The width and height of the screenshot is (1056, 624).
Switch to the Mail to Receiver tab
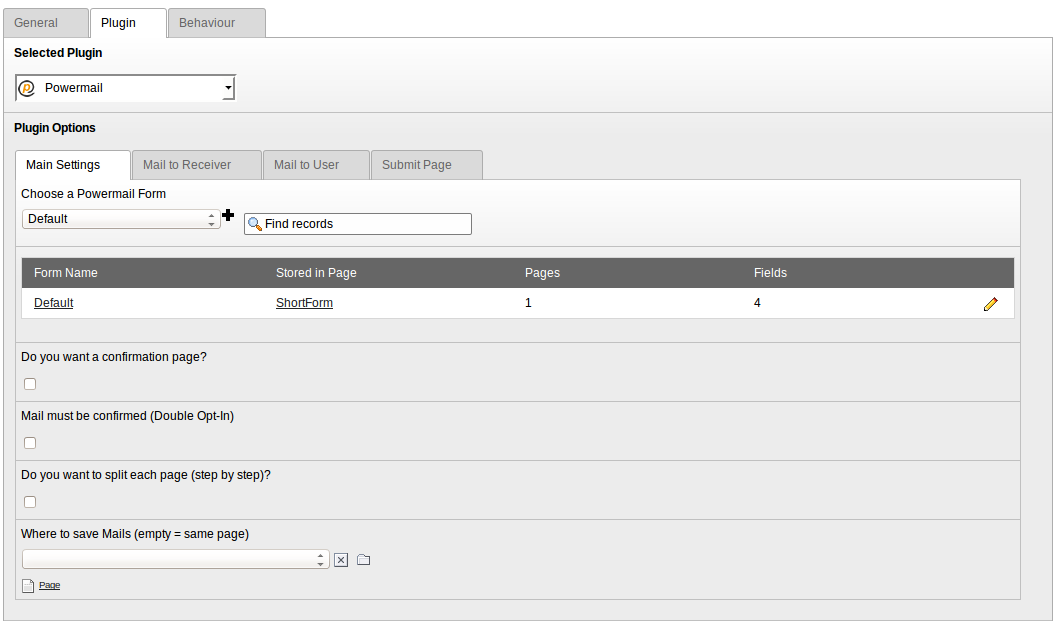coord(187,165)
